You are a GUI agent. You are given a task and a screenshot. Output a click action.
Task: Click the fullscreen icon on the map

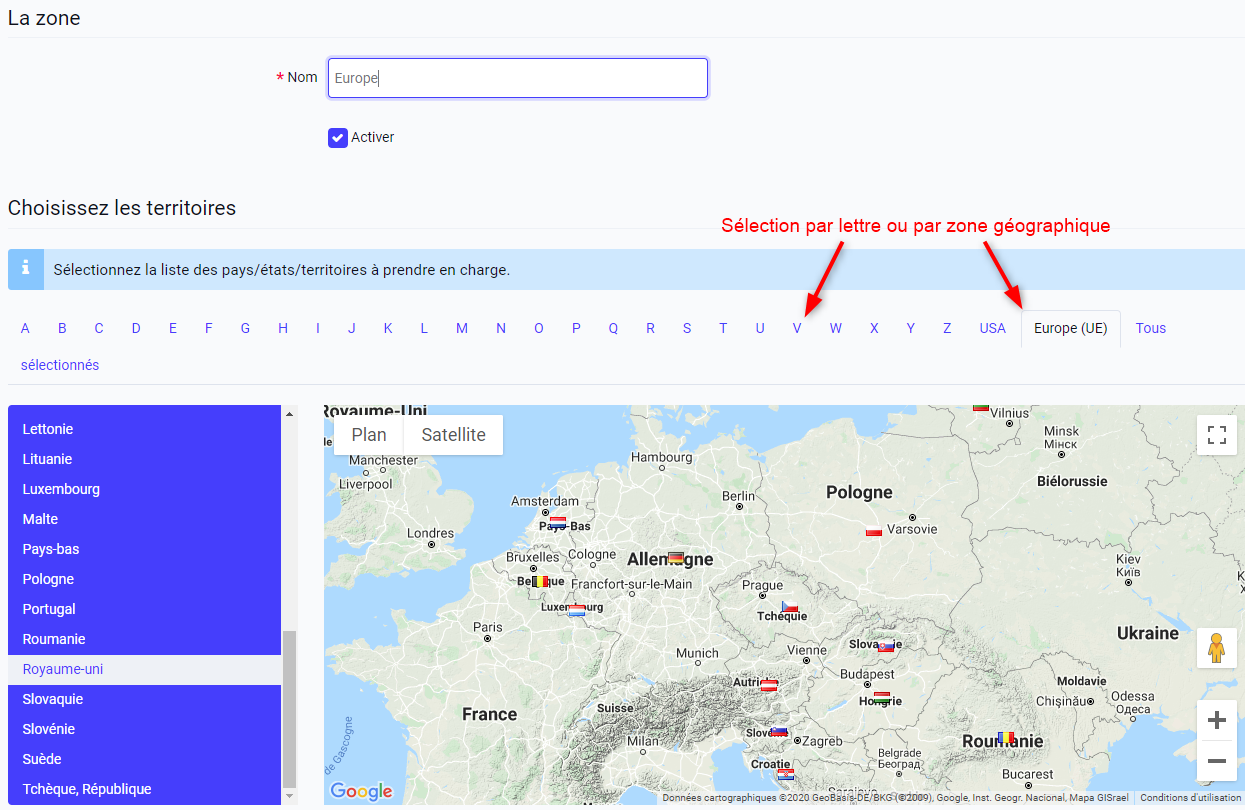(1216, 435)
